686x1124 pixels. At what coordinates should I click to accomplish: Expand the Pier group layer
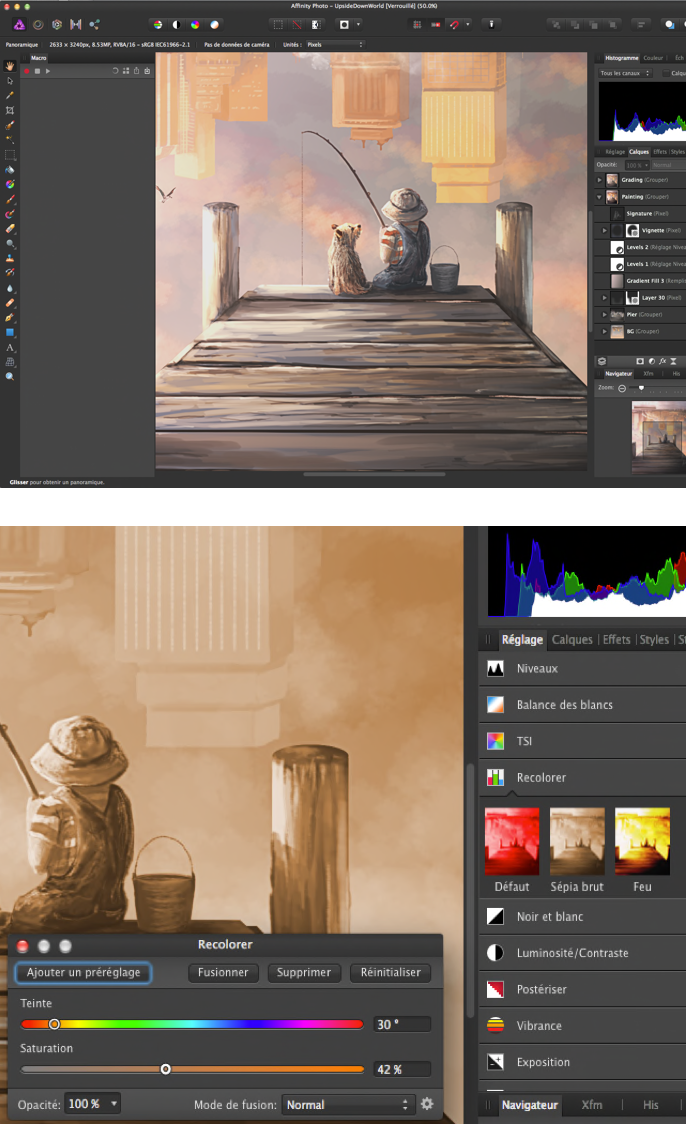[x=604, y=314]
